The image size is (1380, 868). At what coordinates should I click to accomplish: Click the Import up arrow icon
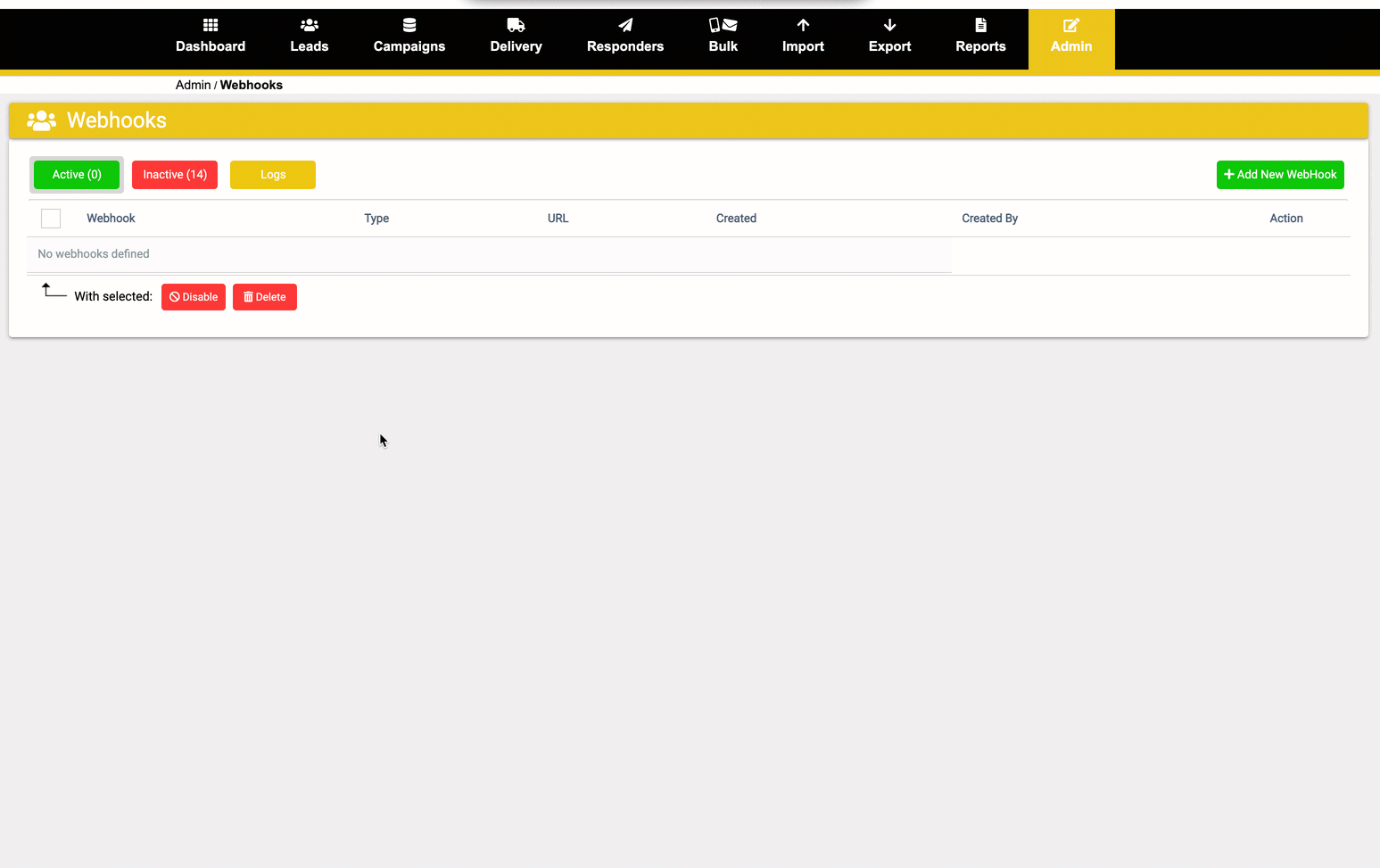pos(803,25)
